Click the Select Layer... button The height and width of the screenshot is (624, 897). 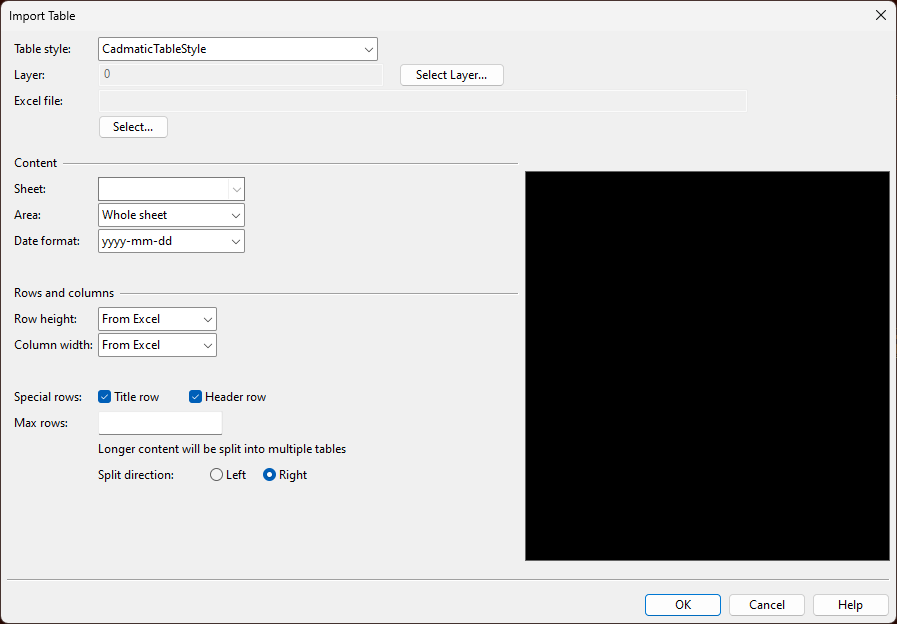pyautogui.click(x=451, y=75)
